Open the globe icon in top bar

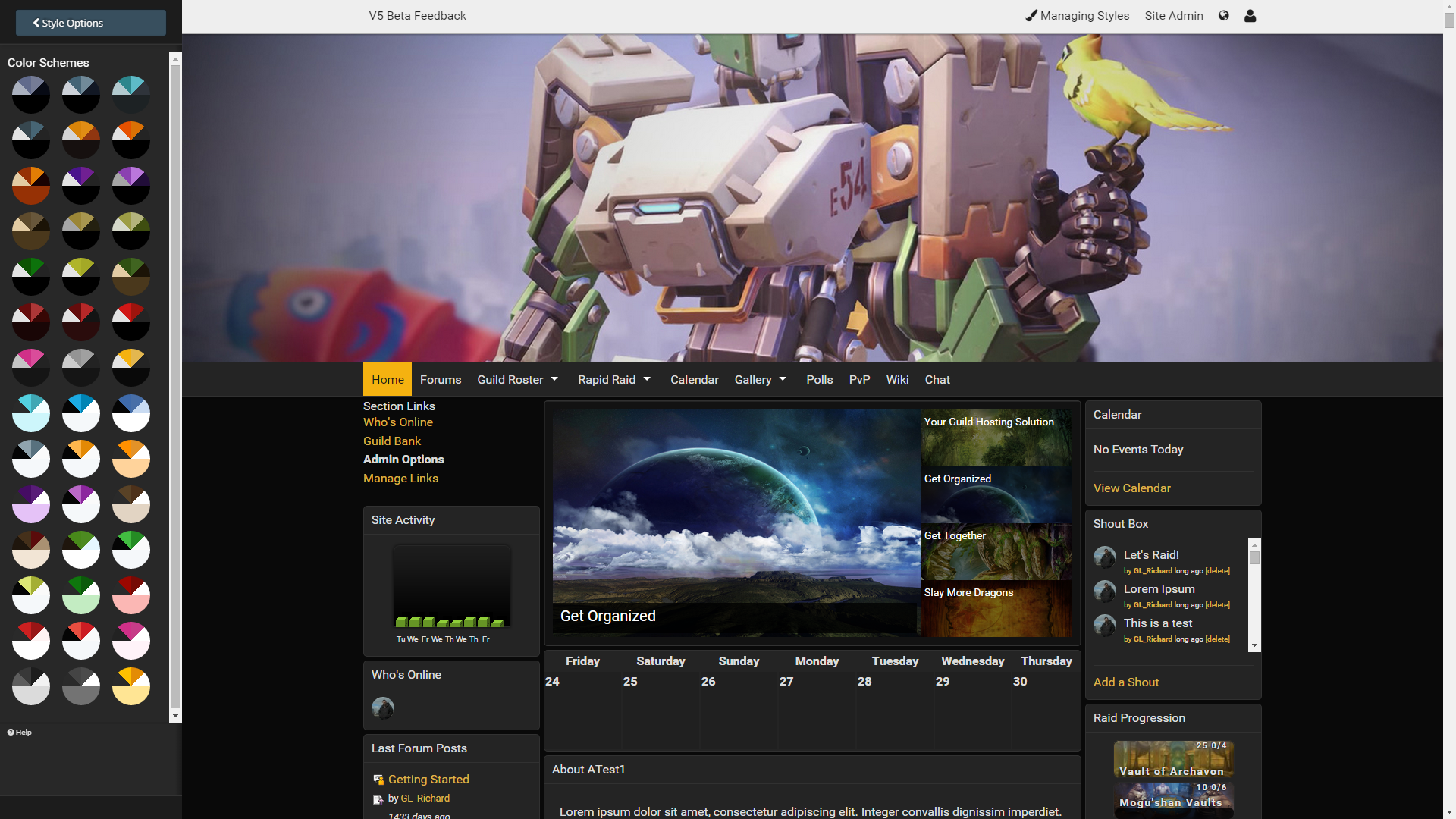[1223, 16]
